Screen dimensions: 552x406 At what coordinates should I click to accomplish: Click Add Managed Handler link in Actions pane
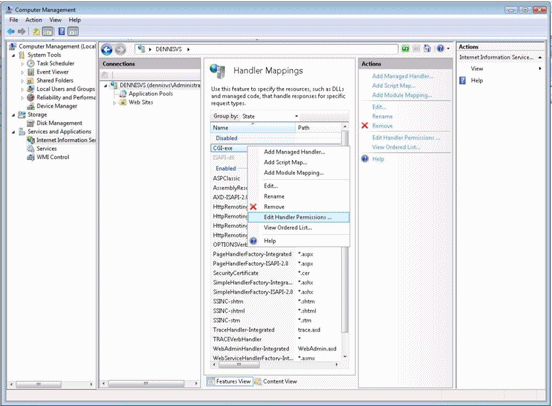pyautogui.click(x=402, y=76)
